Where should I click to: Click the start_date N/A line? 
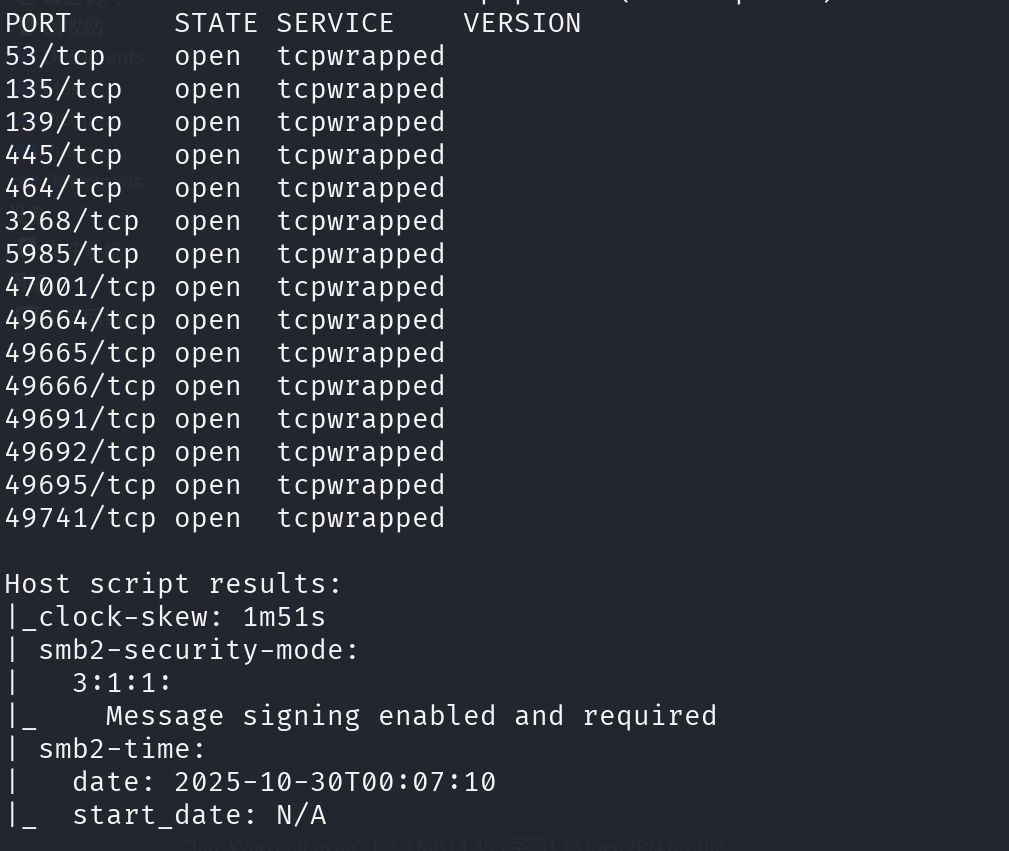pos(198,815)
